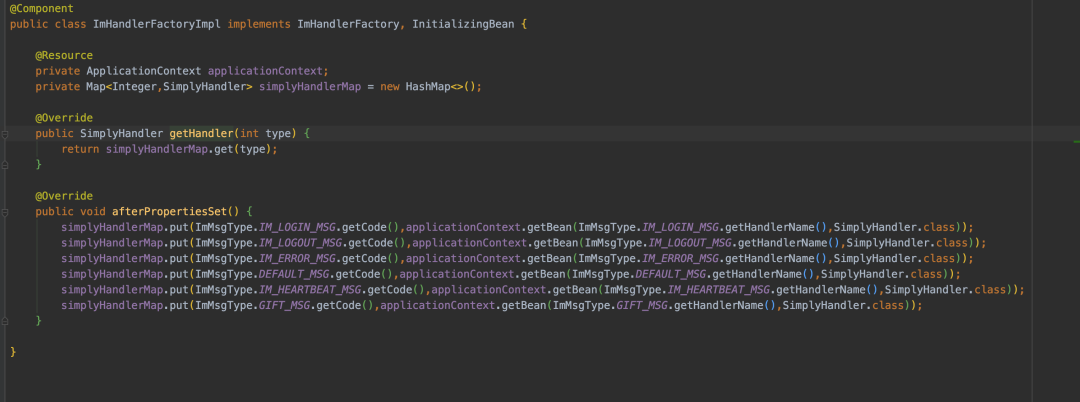Collapse the afterPropertiesSet method fold marker

5,212
